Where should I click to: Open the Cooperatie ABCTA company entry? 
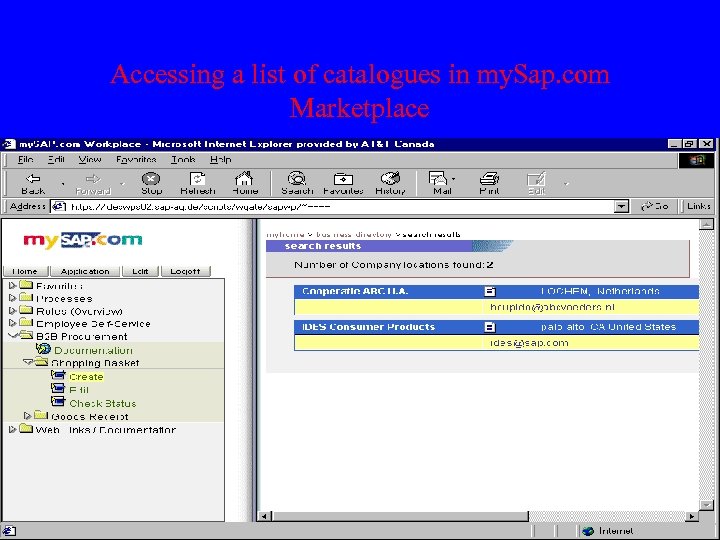(x=355, y=291)
